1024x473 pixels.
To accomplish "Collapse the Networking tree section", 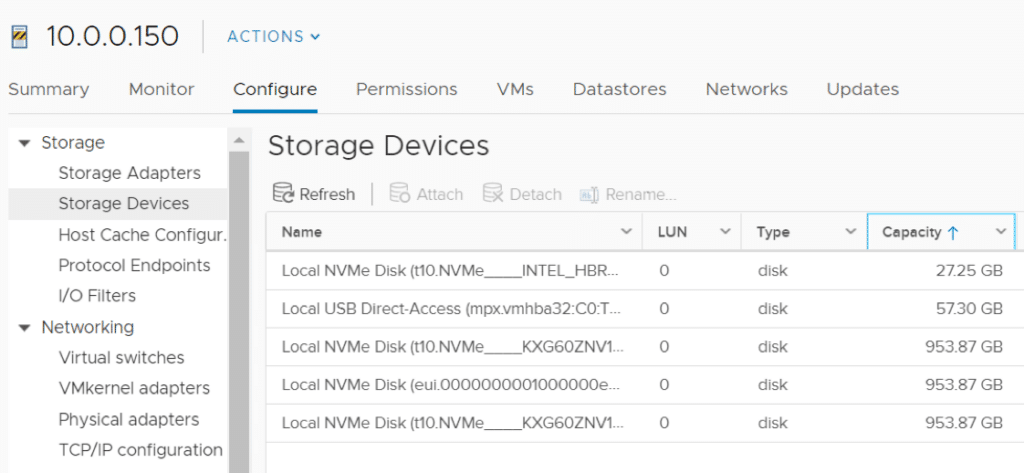I will tap(25, 327).
